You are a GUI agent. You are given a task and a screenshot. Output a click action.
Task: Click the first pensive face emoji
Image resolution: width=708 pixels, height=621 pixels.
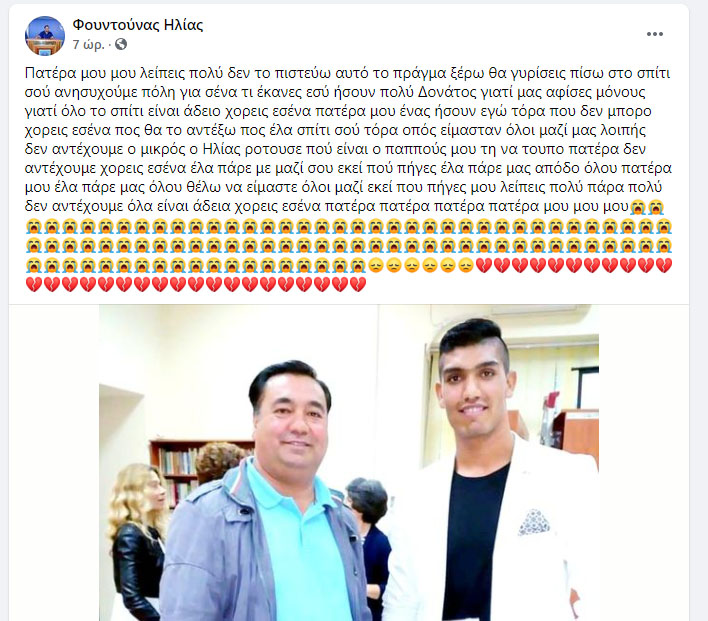376,265
